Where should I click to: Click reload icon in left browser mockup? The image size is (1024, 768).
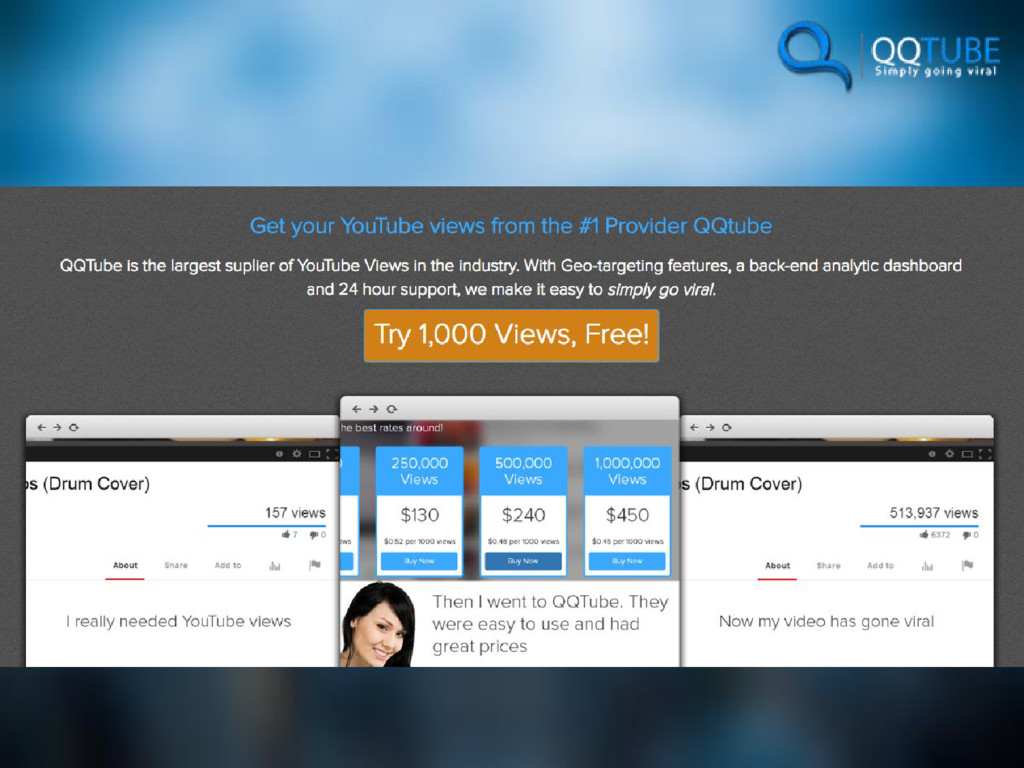click(74, 427)
